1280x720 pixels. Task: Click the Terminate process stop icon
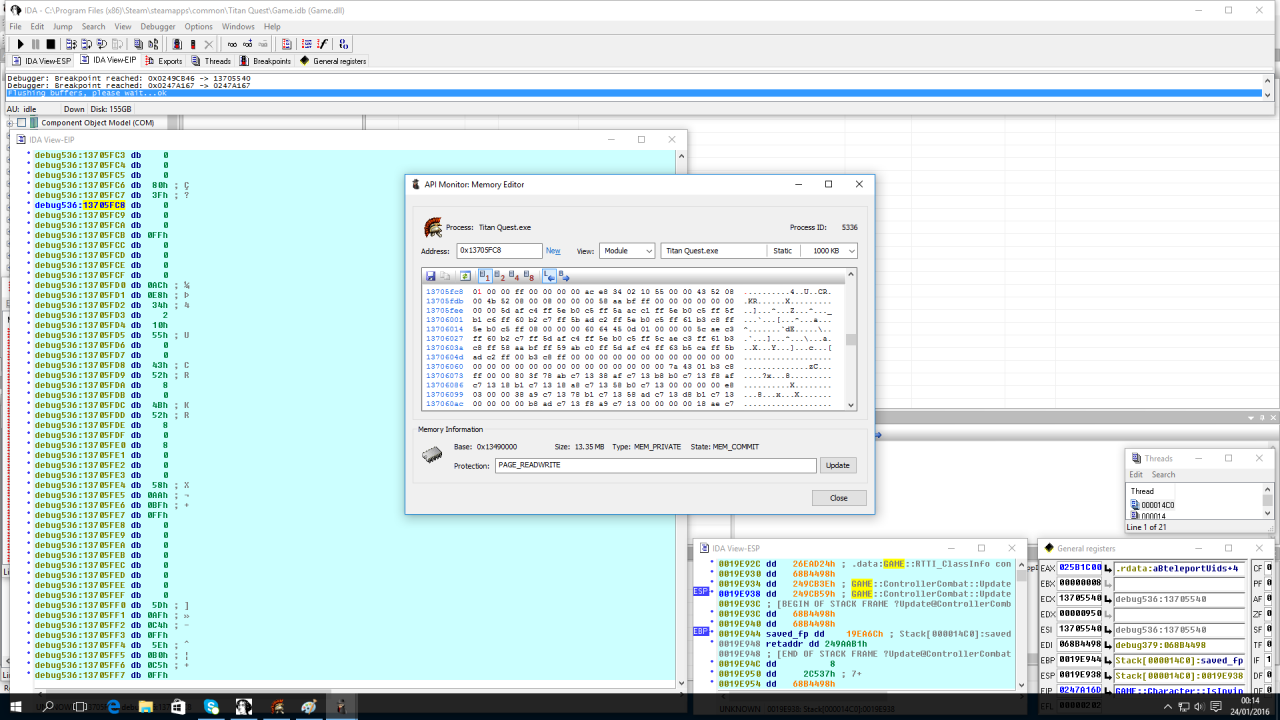[x=50, y=44]
